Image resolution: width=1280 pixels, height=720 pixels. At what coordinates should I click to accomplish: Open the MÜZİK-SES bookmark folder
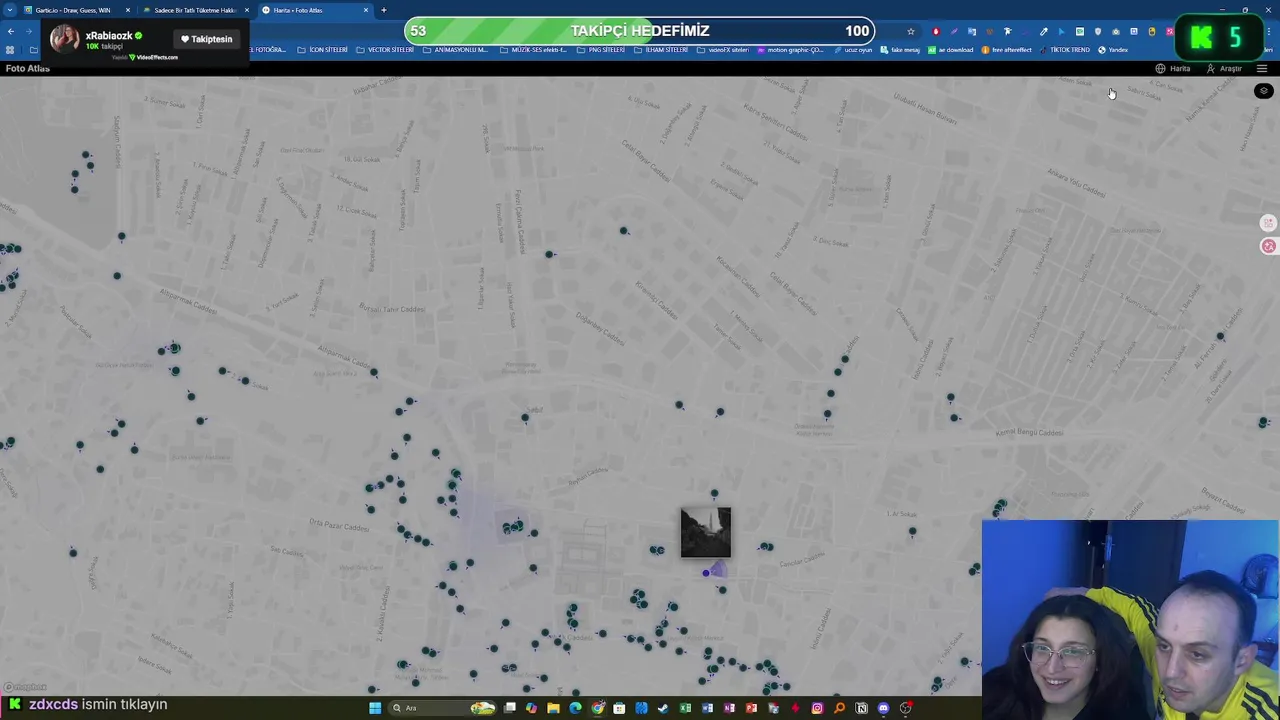(x=534, y=50)
